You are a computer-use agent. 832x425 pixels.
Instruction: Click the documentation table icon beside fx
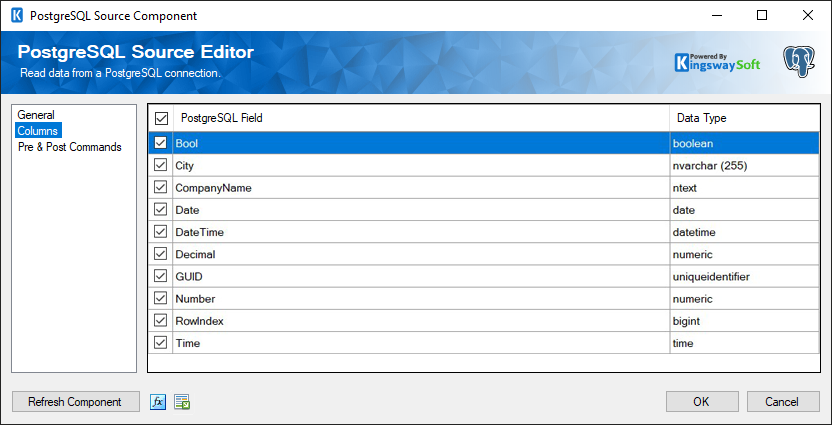coord(182,402)
